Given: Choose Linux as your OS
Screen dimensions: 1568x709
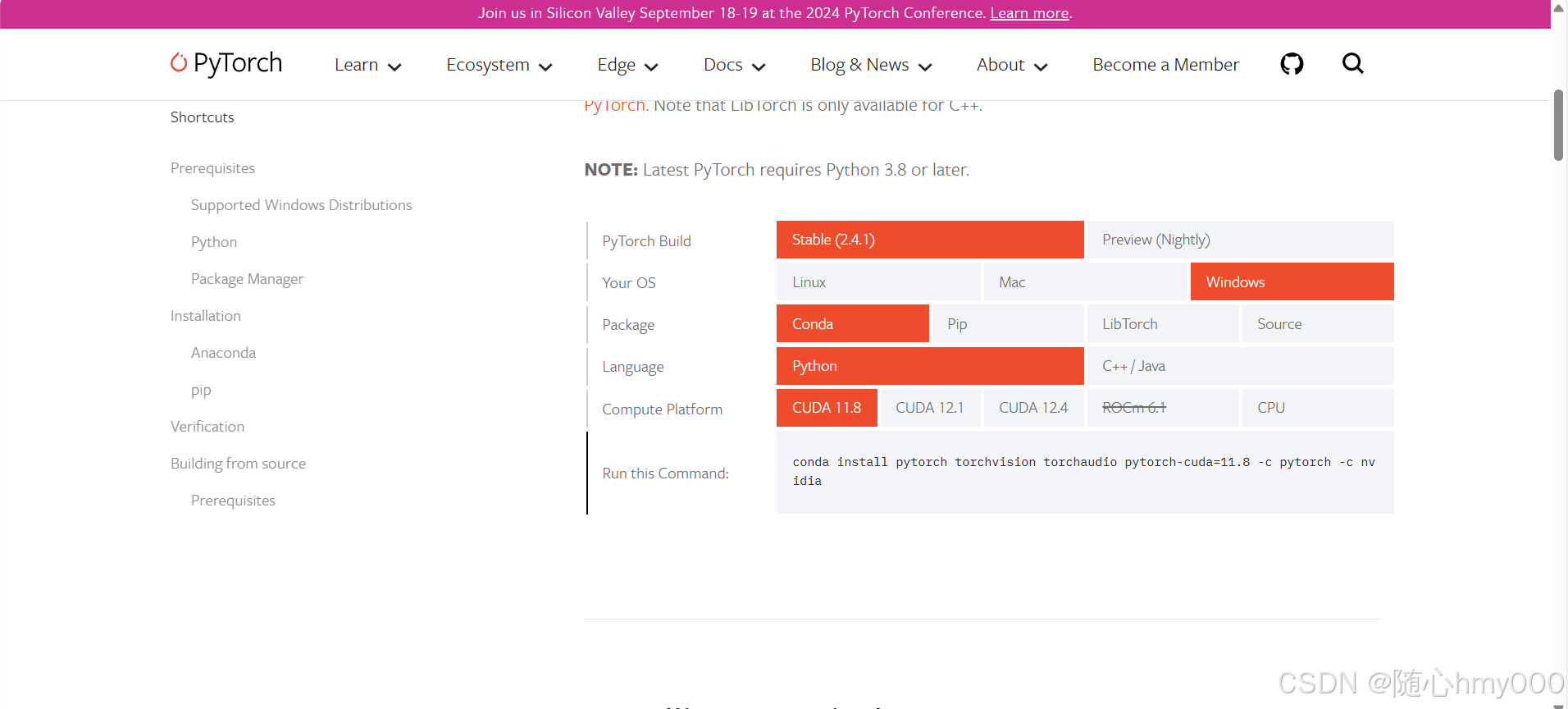Looking at the screenshot, I should pos(878,281).
